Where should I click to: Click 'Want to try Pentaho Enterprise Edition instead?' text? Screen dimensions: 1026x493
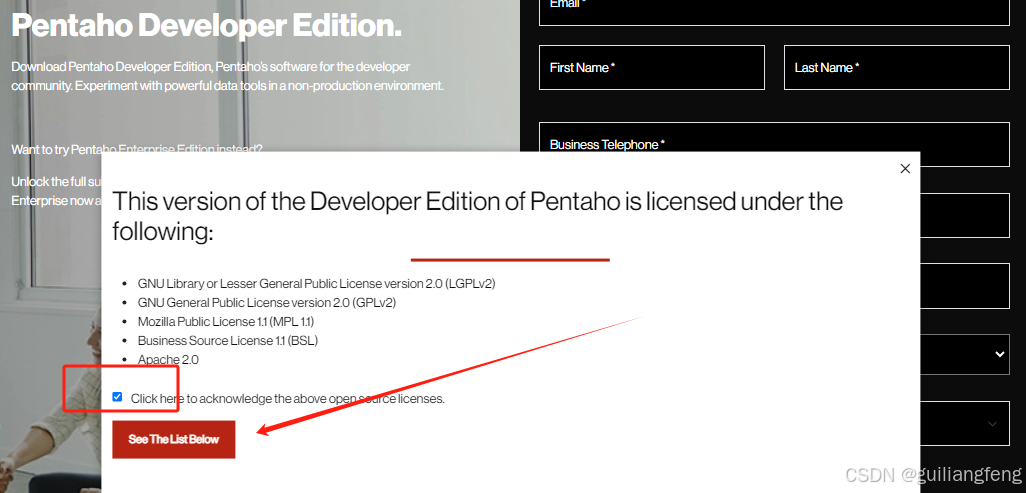[137, 149]
